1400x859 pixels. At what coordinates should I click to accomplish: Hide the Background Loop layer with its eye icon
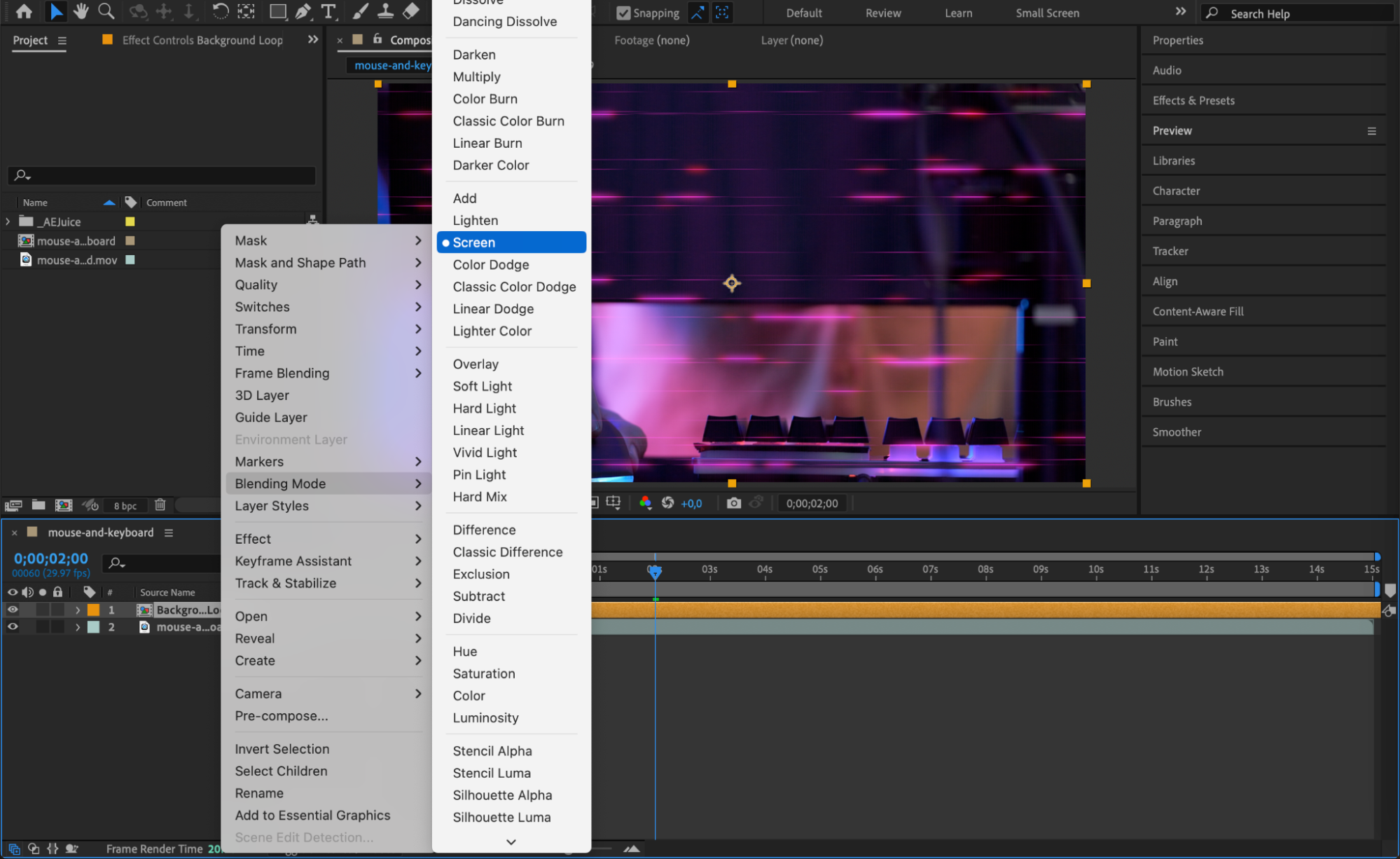[13, 610]
